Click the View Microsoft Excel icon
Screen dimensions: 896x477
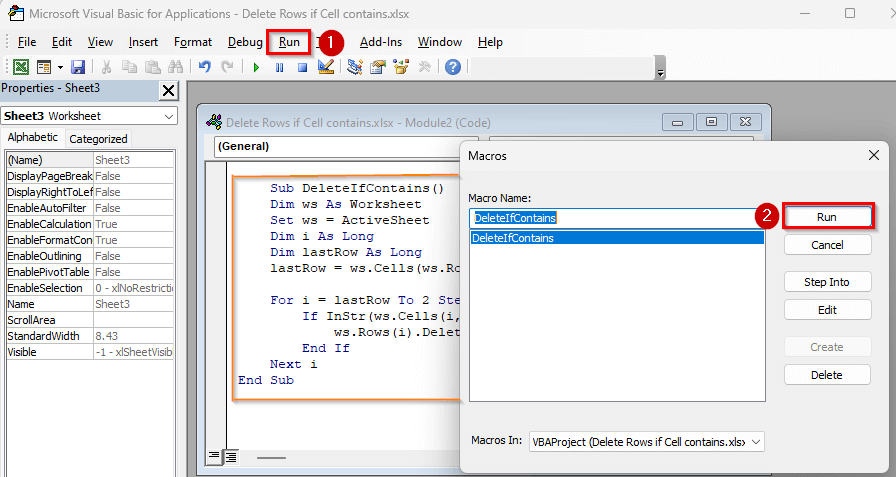click(x=20, y=67)
